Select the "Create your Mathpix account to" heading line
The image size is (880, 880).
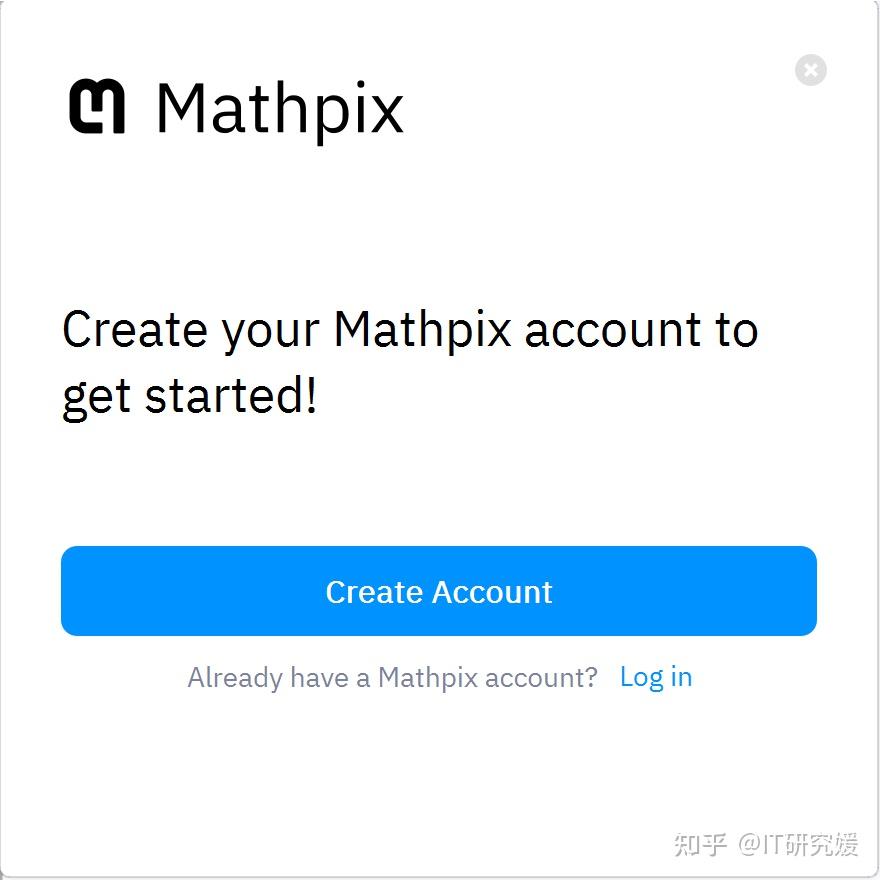click(410, 330)
